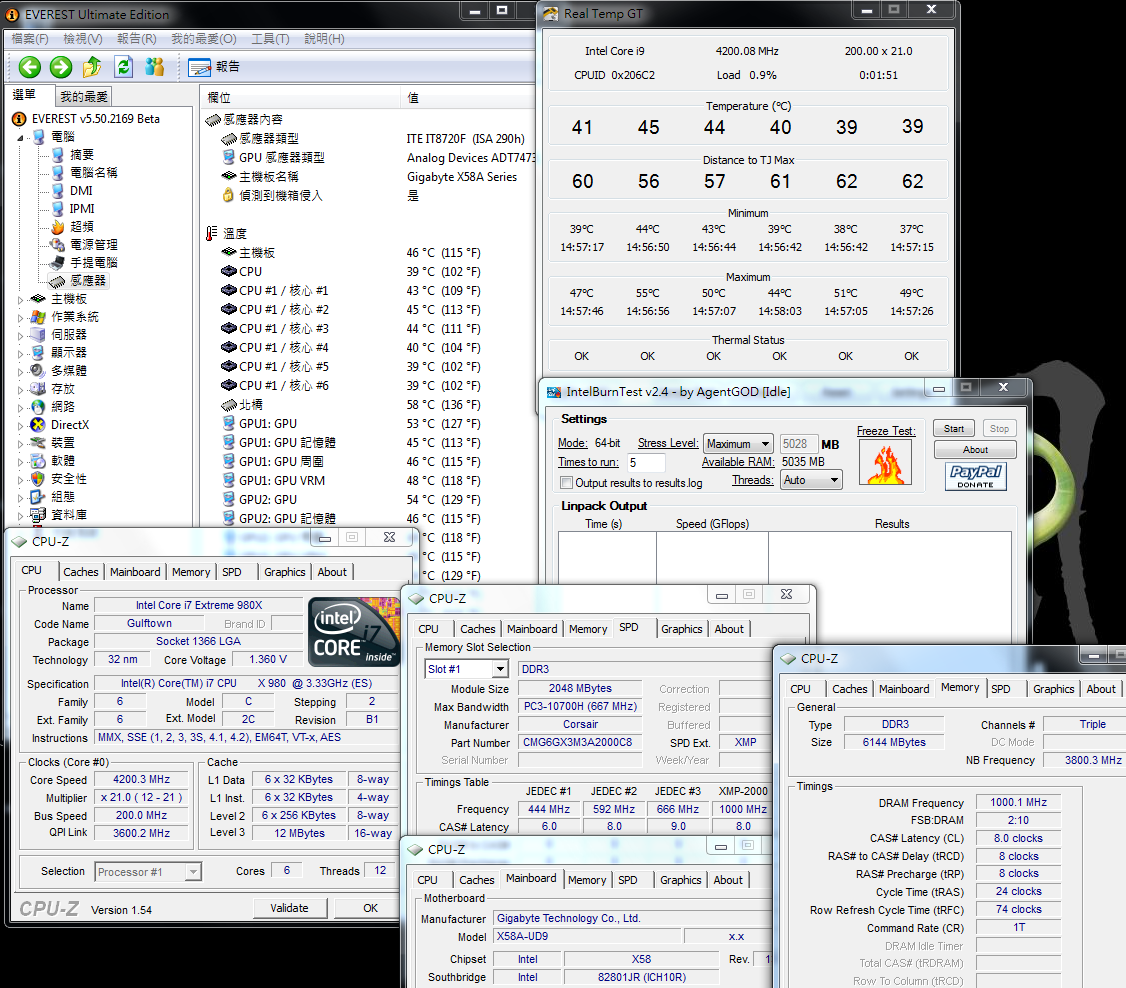Open the Stress Level dropdown
The height and width of the screenshot is (988, 1126).
click(738, 444)
